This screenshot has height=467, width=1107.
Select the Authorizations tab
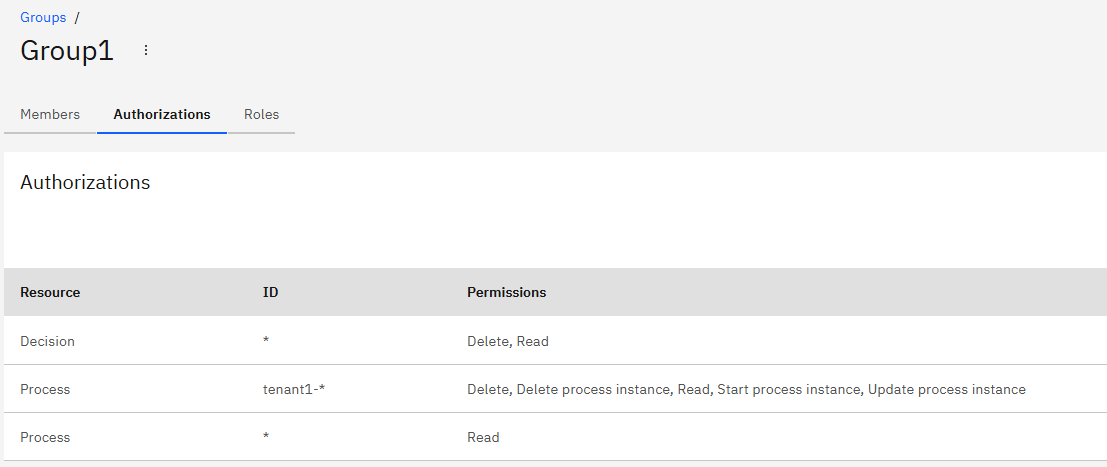[162, 115]
